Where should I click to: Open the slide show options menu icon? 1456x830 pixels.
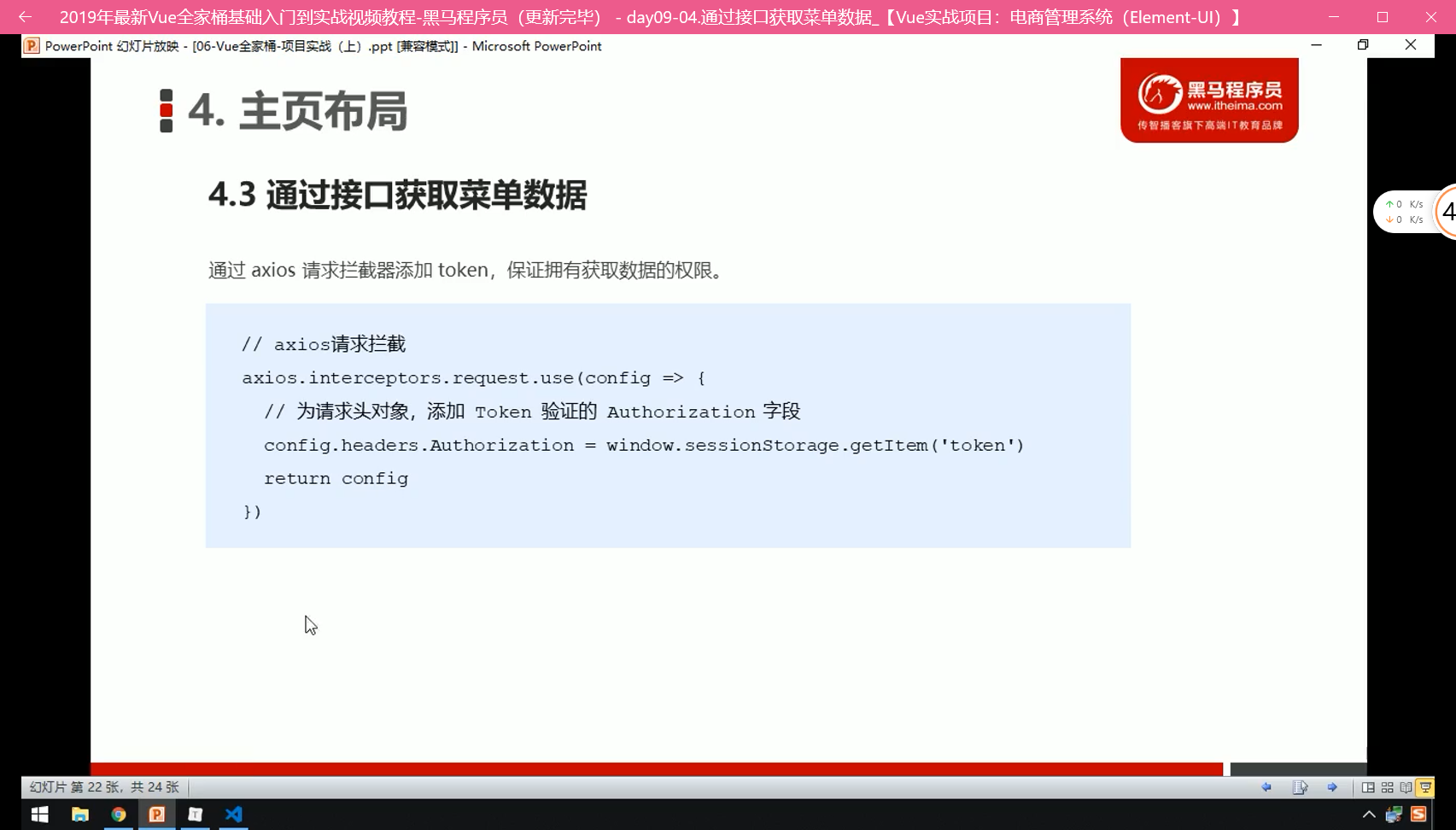coord(1300,787)
